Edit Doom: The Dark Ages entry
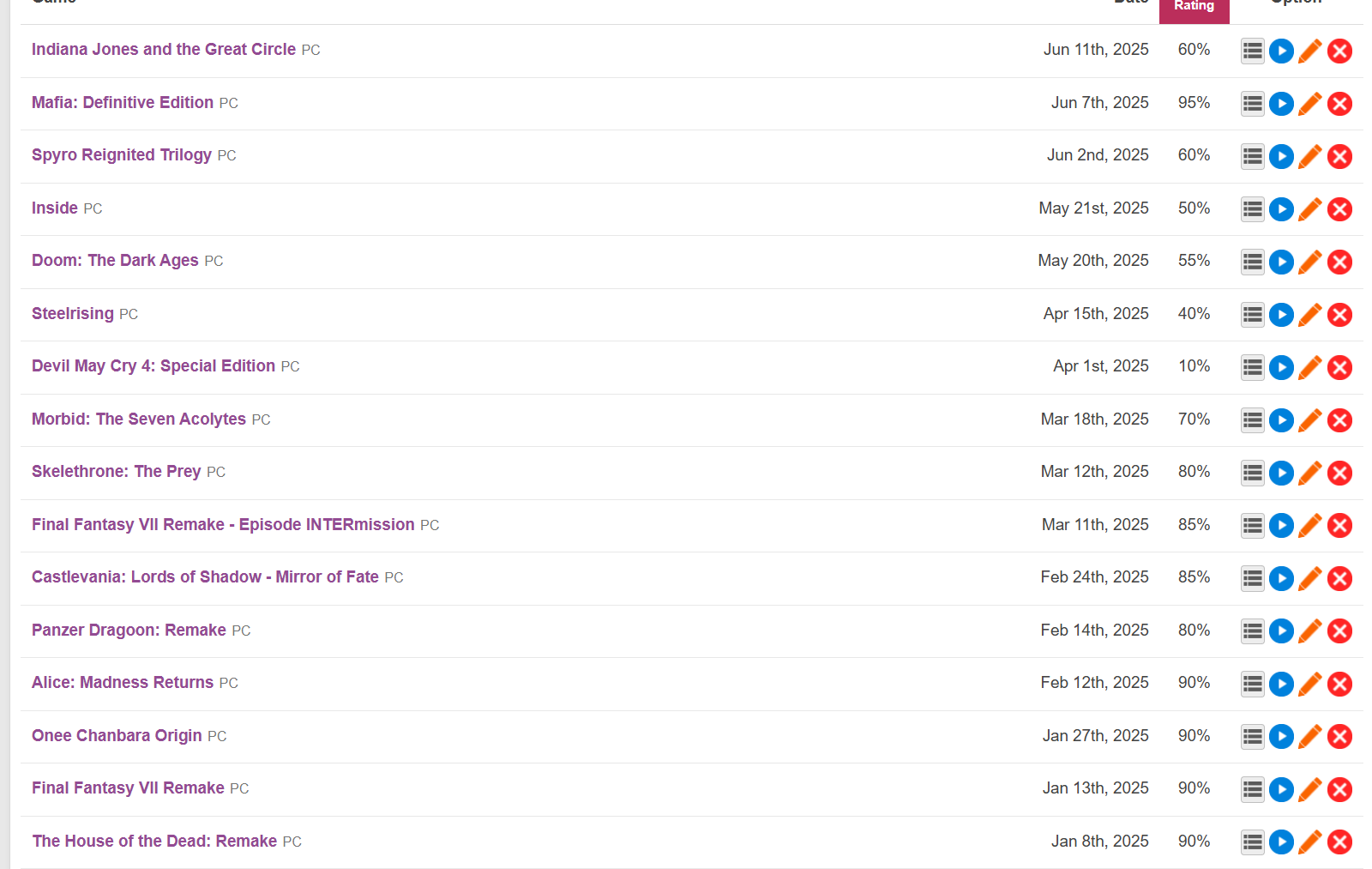 [1310, 263]
